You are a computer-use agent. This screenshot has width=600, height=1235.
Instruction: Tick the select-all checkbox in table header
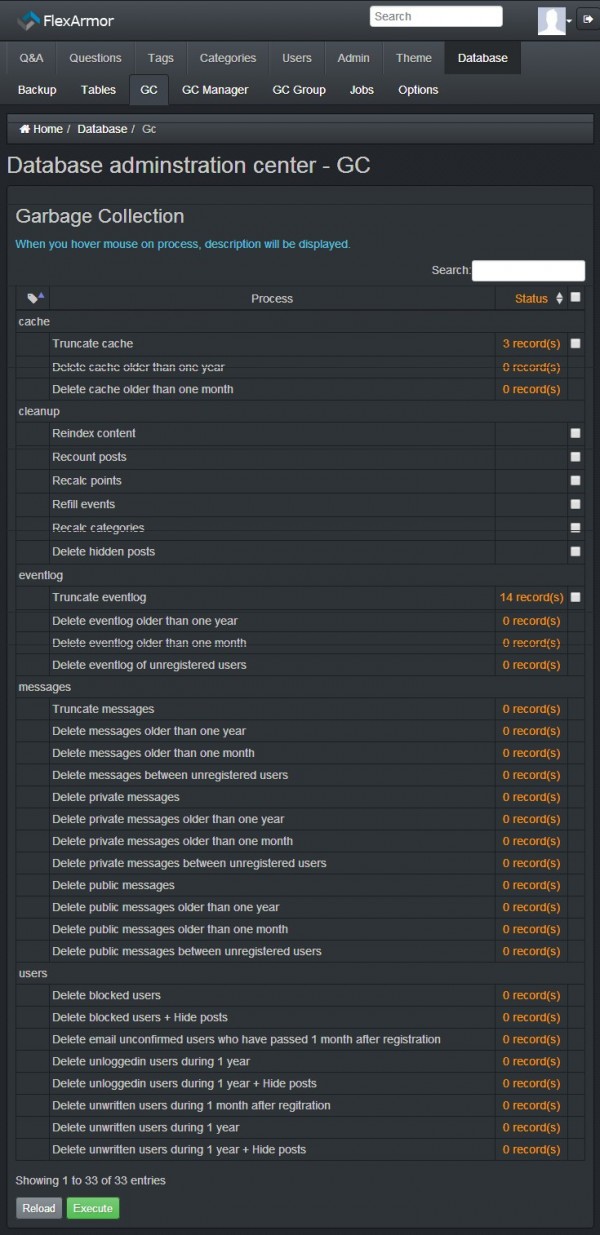point(575,297)
